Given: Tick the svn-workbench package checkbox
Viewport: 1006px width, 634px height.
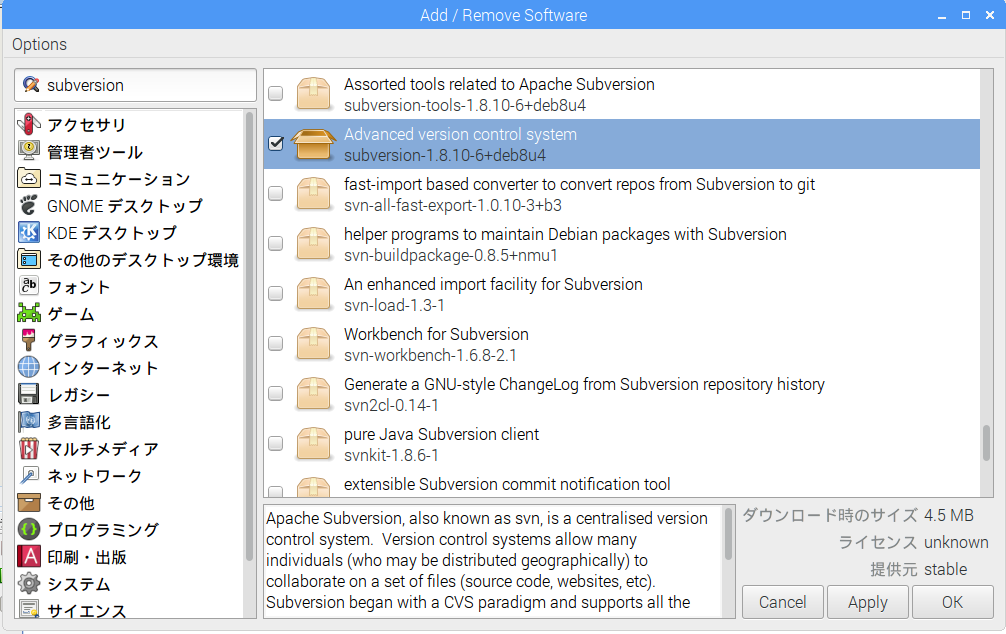Looking at the screenshot, I should [x=276, y=344].
